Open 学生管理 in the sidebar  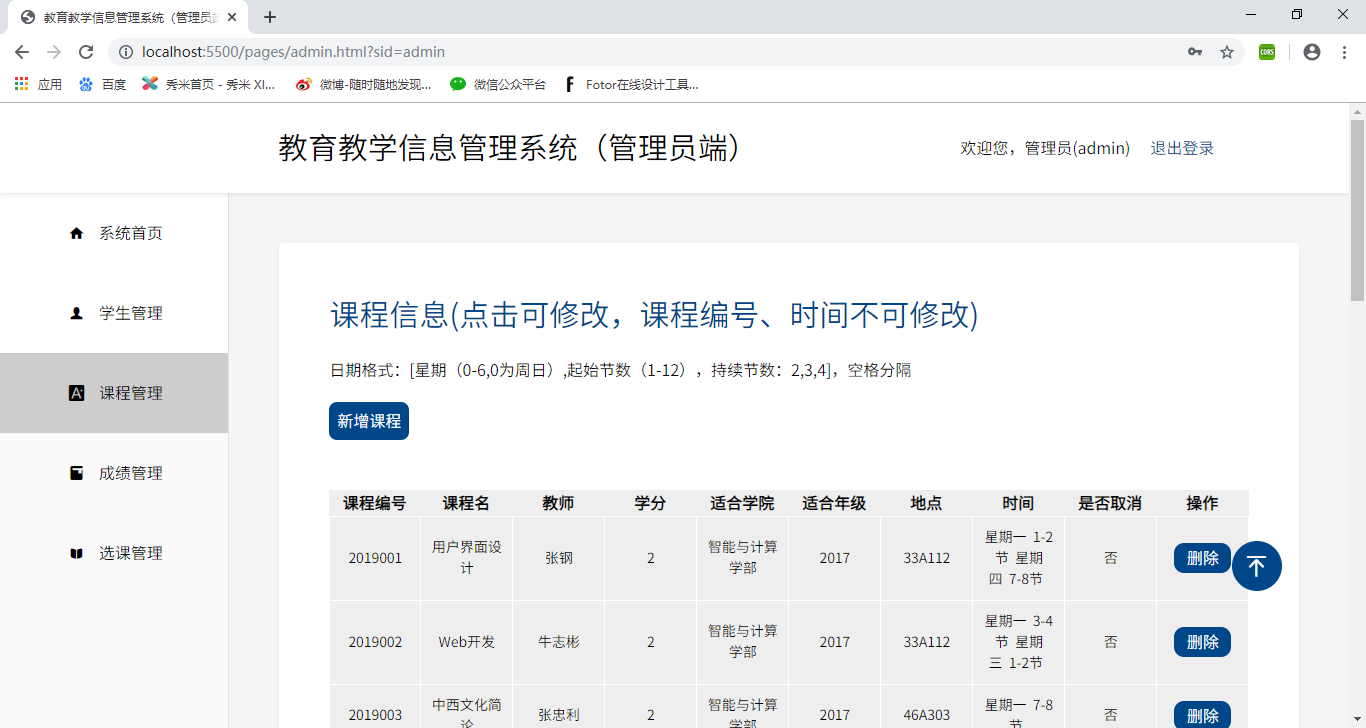point(114,313)
